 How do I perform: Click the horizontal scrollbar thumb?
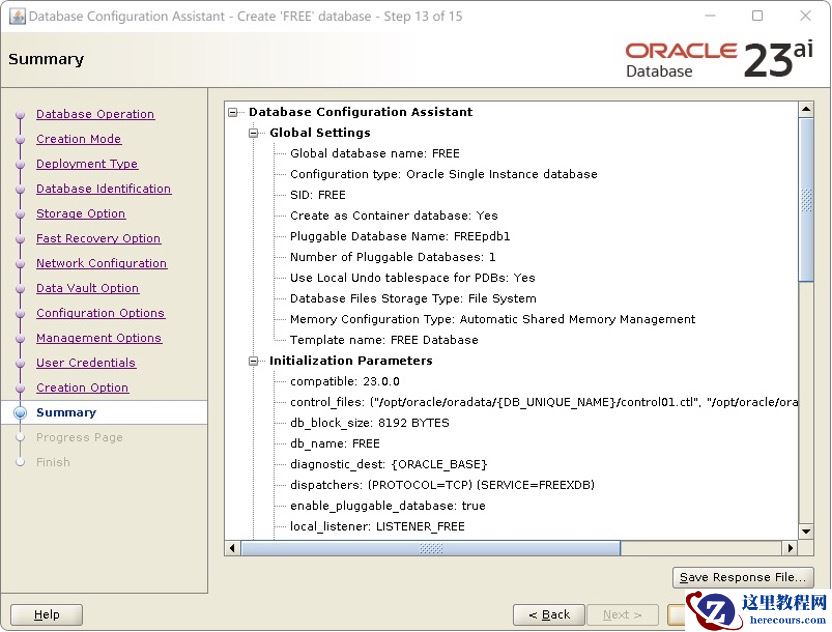(x=430, y=548)
